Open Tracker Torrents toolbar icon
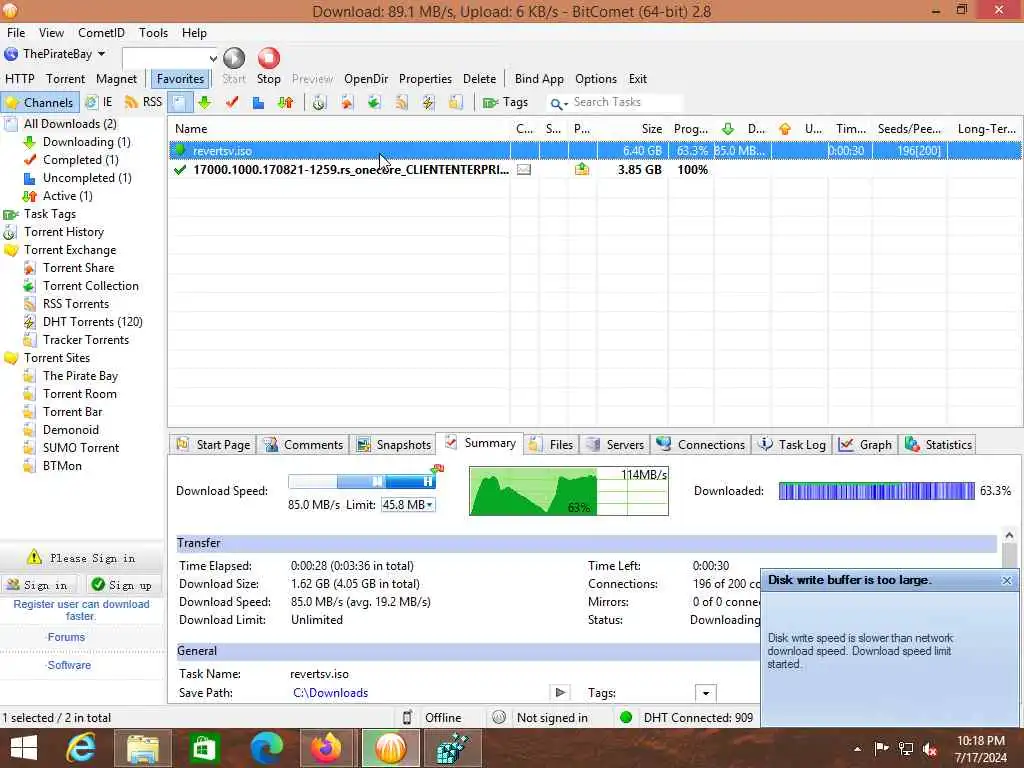 [x=455, y=103]
